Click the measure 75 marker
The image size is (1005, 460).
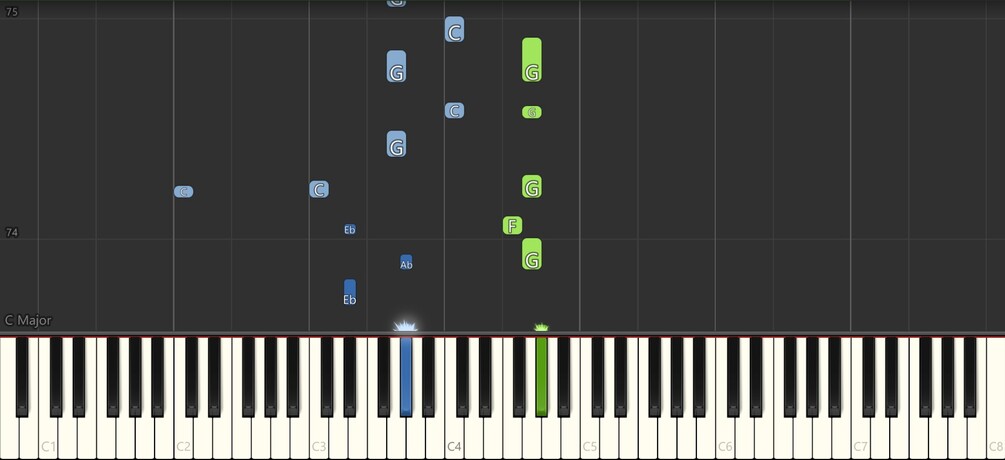coord(12,12)
